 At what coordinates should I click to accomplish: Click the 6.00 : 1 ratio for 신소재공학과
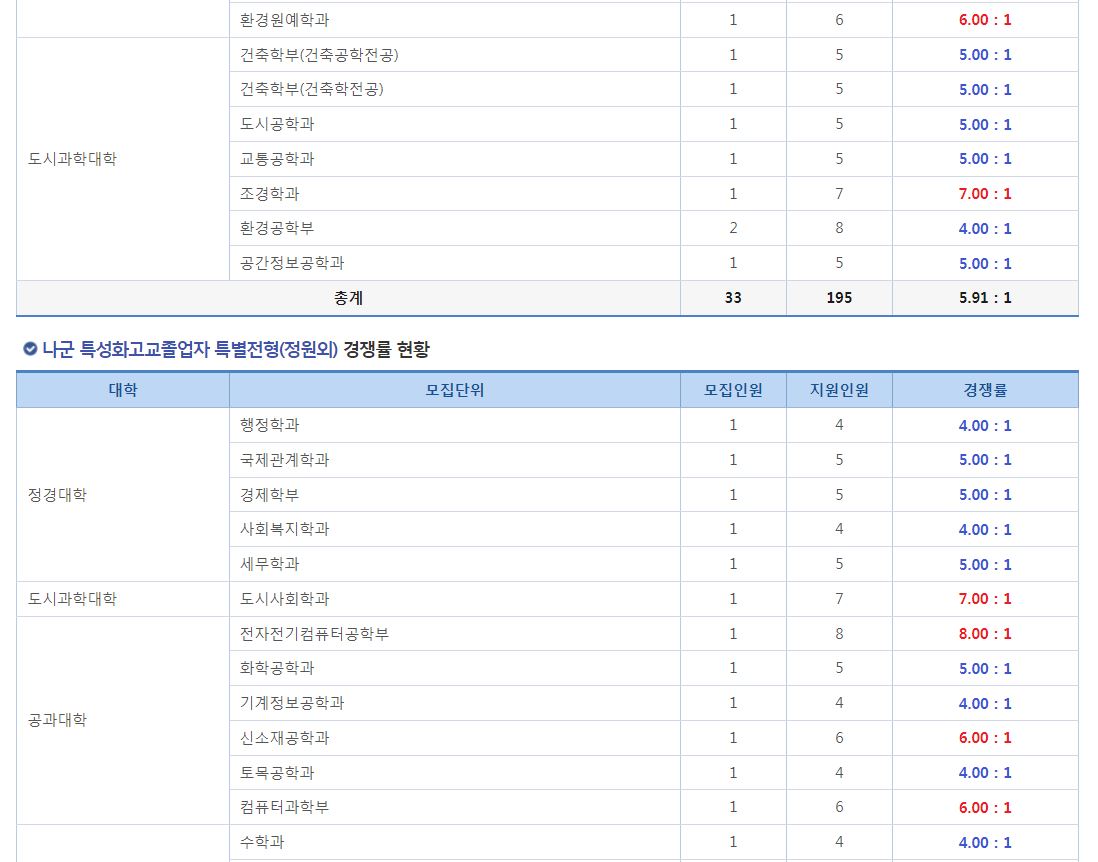point(985,738)
